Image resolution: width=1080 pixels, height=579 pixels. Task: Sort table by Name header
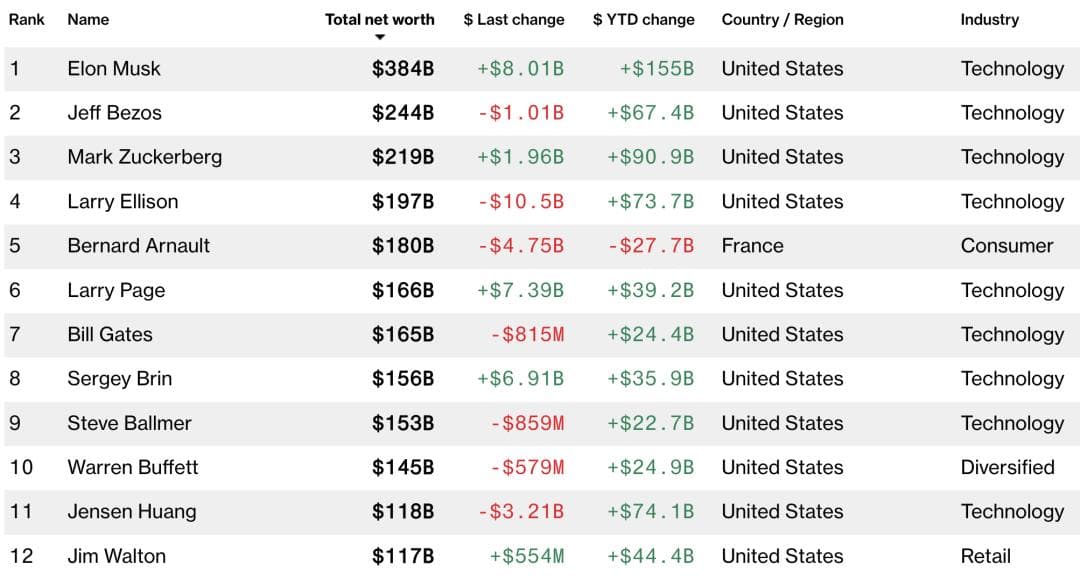pos(88,19)
